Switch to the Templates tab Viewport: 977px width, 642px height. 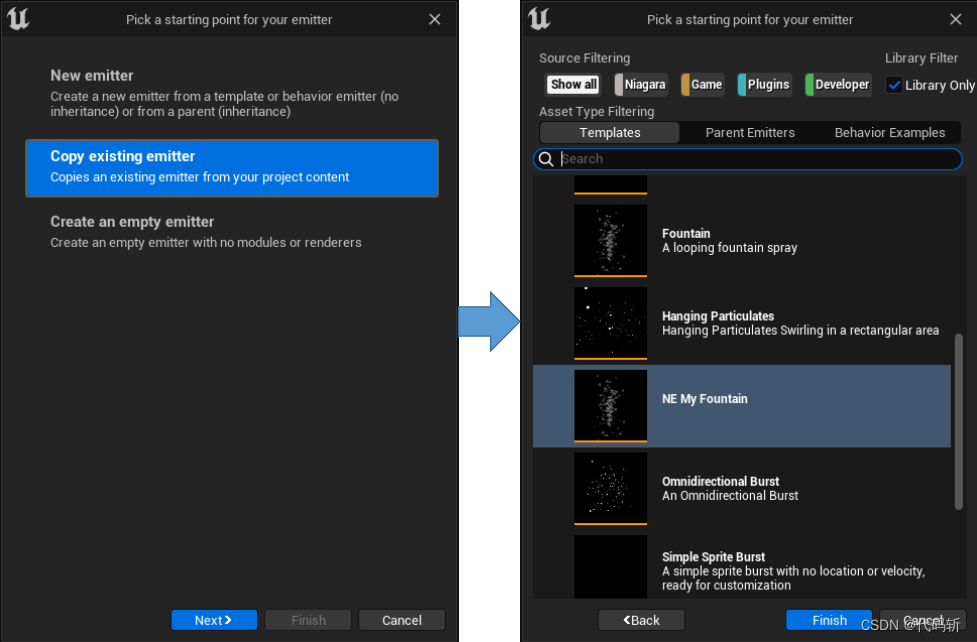pos(609,133)
